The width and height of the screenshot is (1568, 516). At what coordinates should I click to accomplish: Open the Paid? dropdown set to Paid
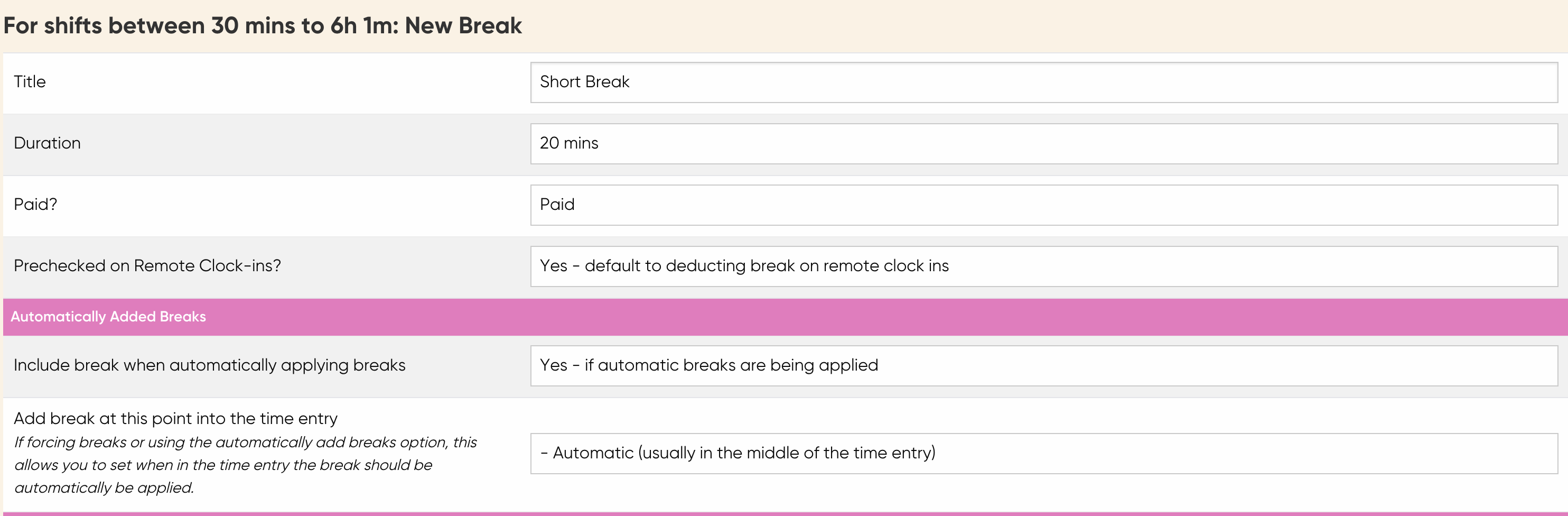[x=1044, y=205]
